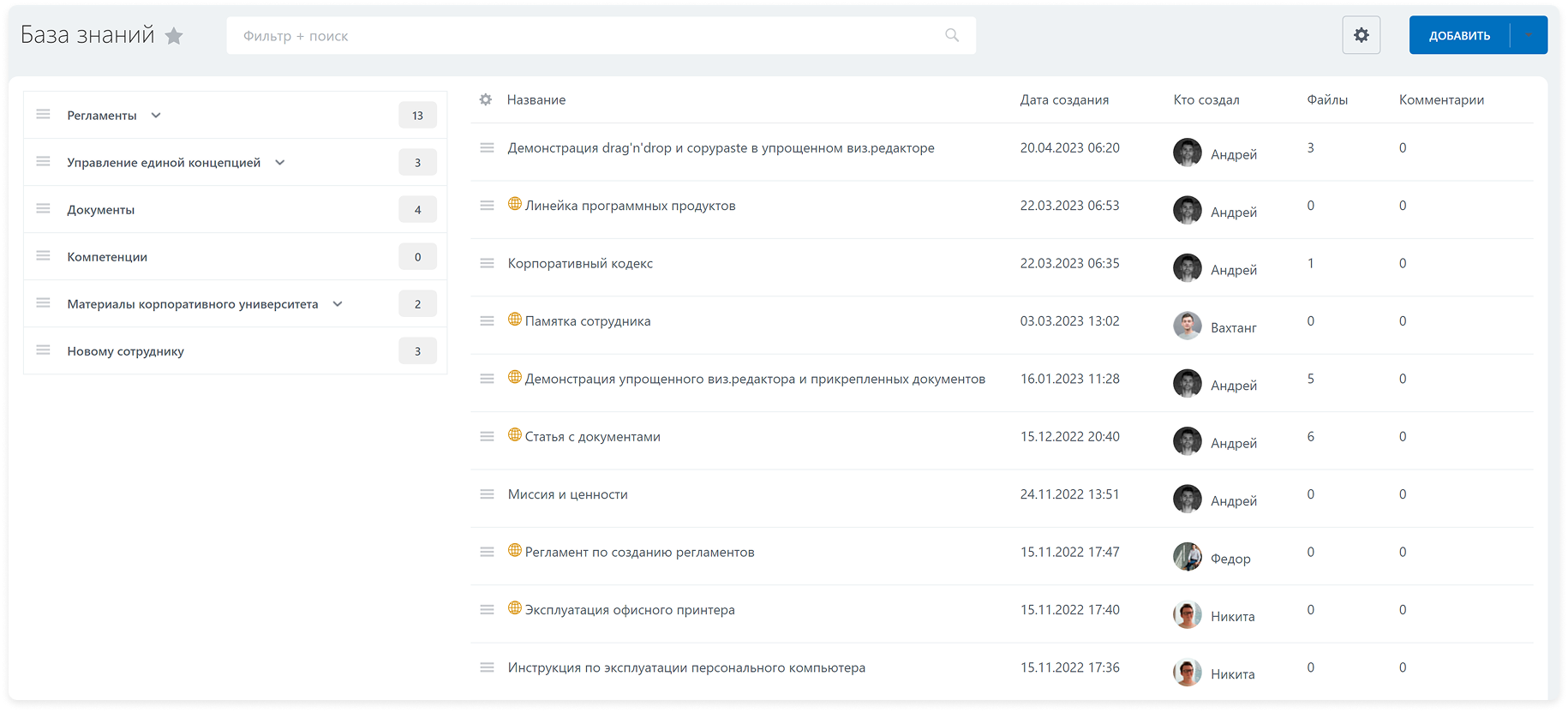This screenshot has width=1568, height=712.
Task: Click drag handle of Новому сотруднику category
Action: (44, 350)
